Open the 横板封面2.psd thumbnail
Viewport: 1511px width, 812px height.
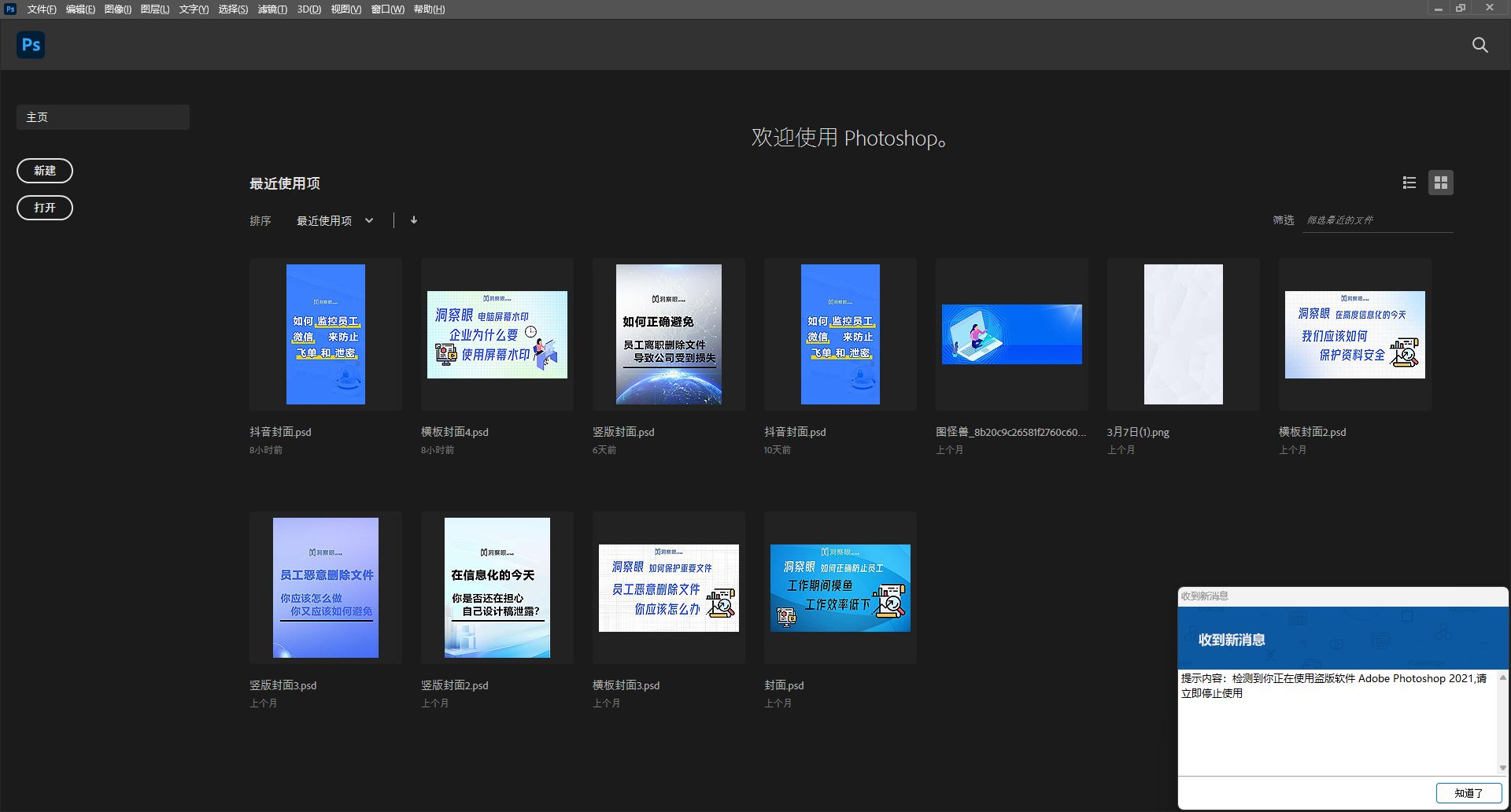point(1355,334)
